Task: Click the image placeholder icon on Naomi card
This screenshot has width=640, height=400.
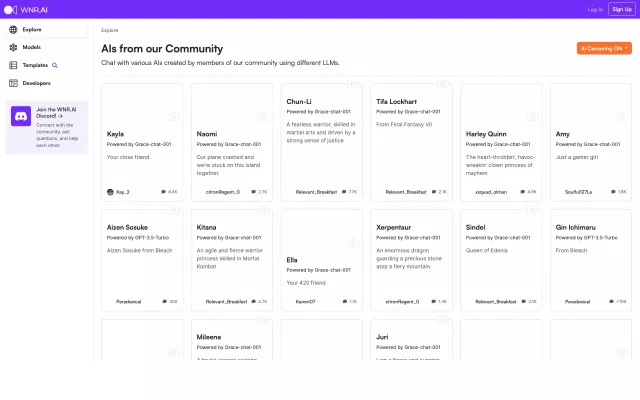Action: click(x=262, y=117)
